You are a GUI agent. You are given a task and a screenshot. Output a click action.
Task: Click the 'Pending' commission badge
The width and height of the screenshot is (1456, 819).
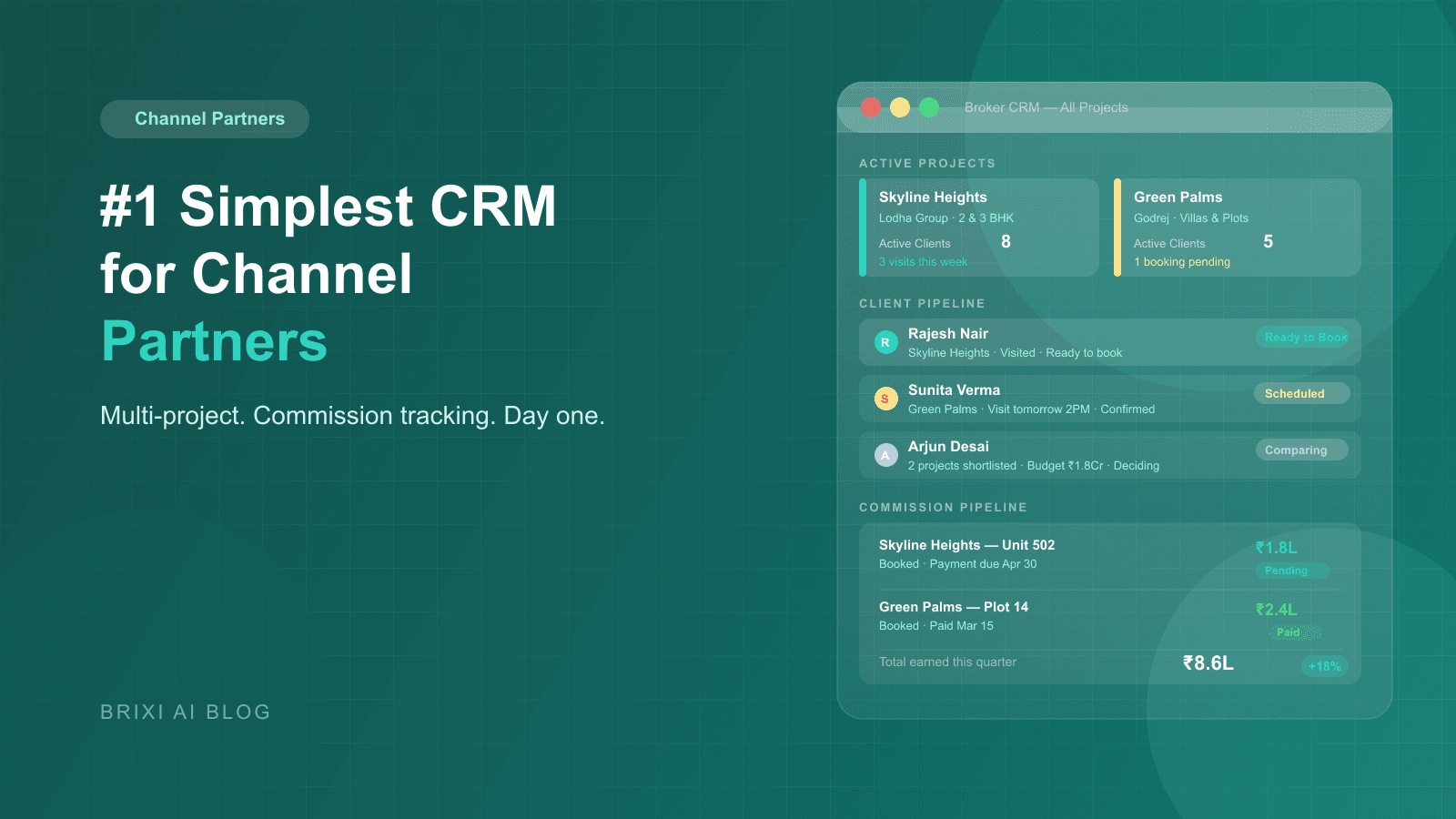tap(1292, 571)
